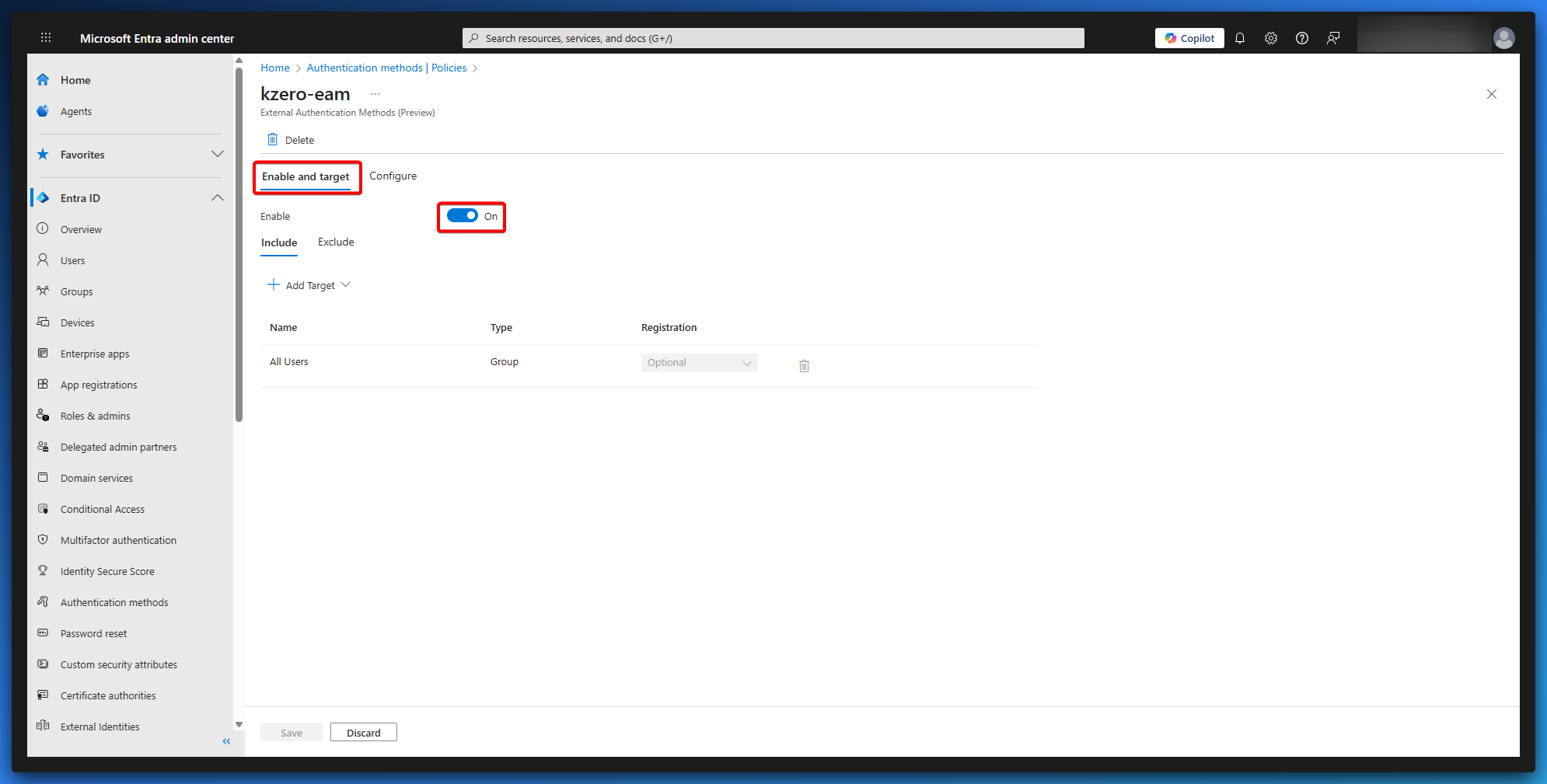Click the Identity Secure Score trophy icon

click(43, 570)
